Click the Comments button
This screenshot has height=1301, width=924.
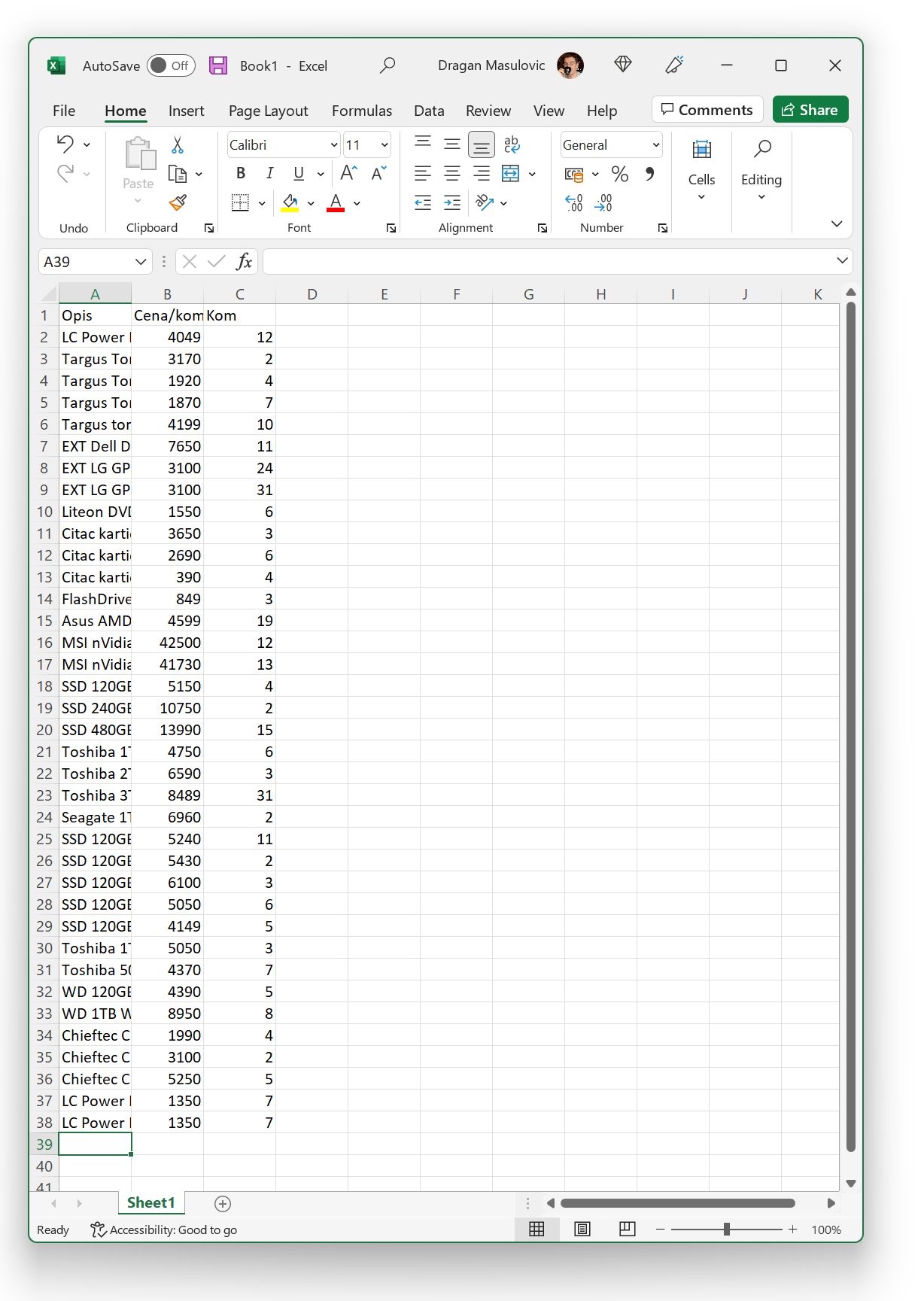[707, 110]
